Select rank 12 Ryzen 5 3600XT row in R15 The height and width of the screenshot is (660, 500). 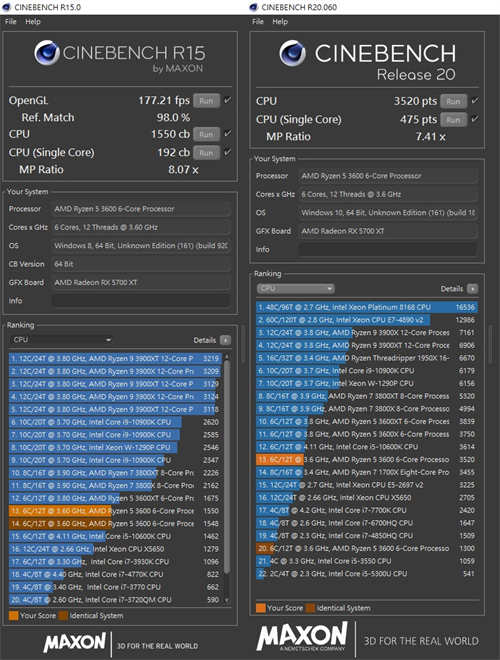(x=115, y=498)
